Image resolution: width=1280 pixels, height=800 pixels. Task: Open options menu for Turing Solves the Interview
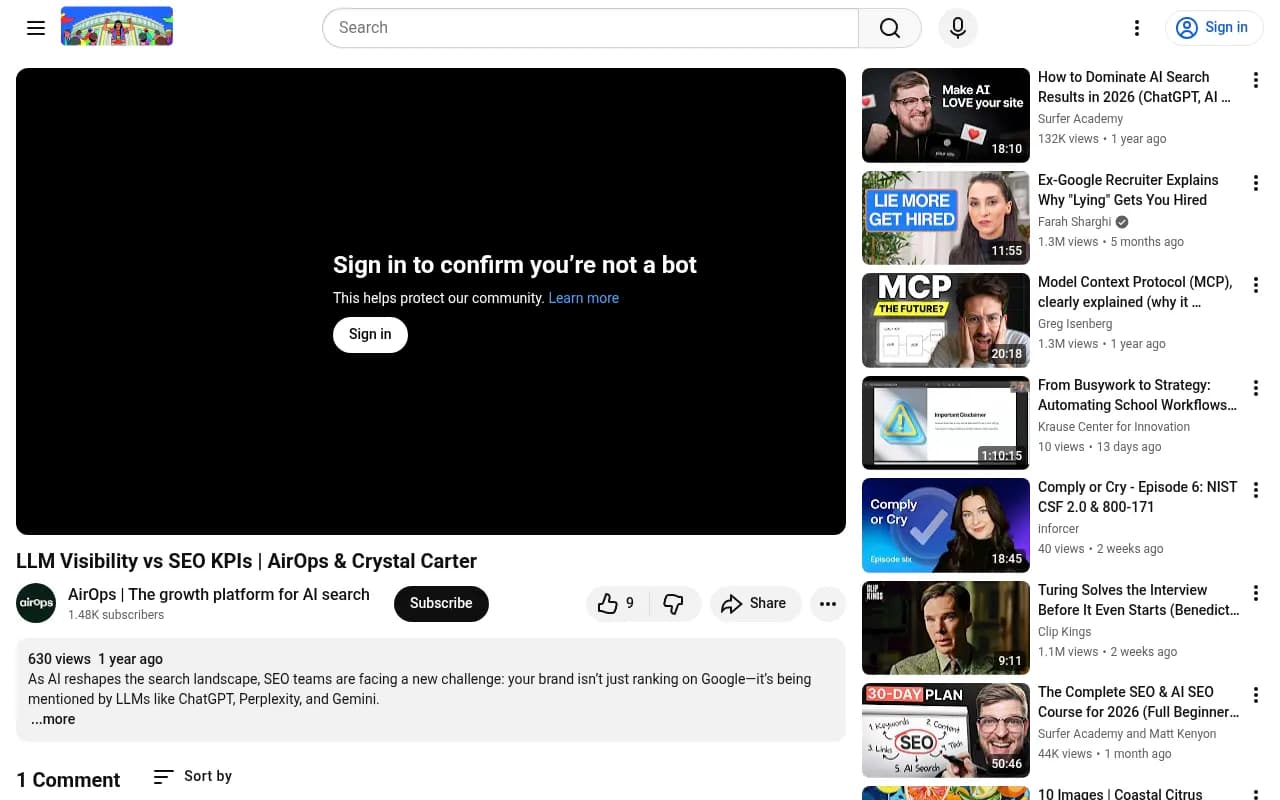click(1256, 593)
